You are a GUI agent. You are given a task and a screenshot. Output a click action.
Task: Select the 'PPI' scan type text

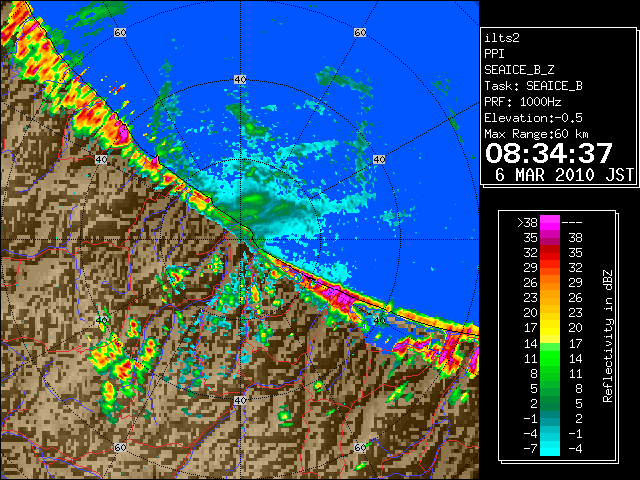(494, 54)
